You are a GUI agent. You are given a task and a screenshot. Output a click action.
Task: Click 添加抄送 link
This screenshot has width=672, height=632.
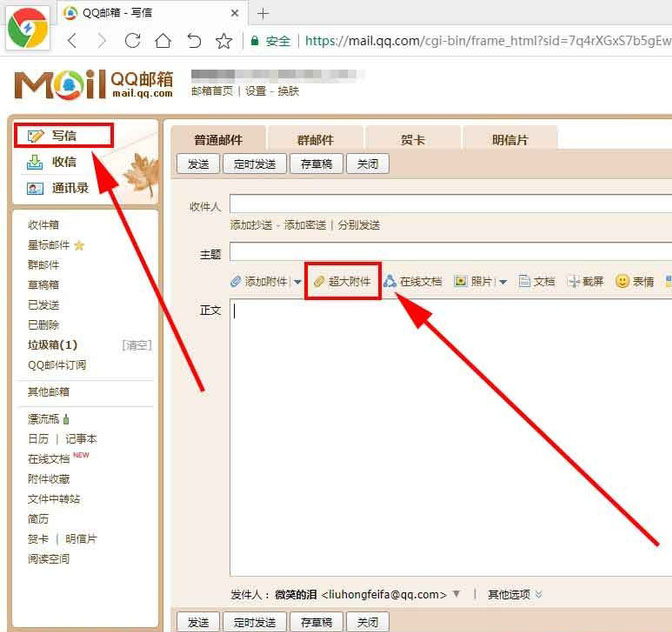[x=251, y=225]
